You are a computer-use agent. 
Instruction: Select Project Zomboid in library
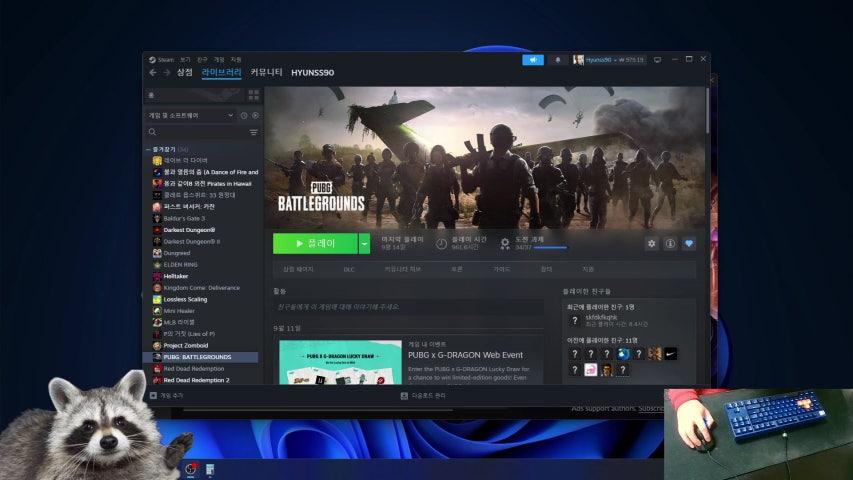click(186, 346)
